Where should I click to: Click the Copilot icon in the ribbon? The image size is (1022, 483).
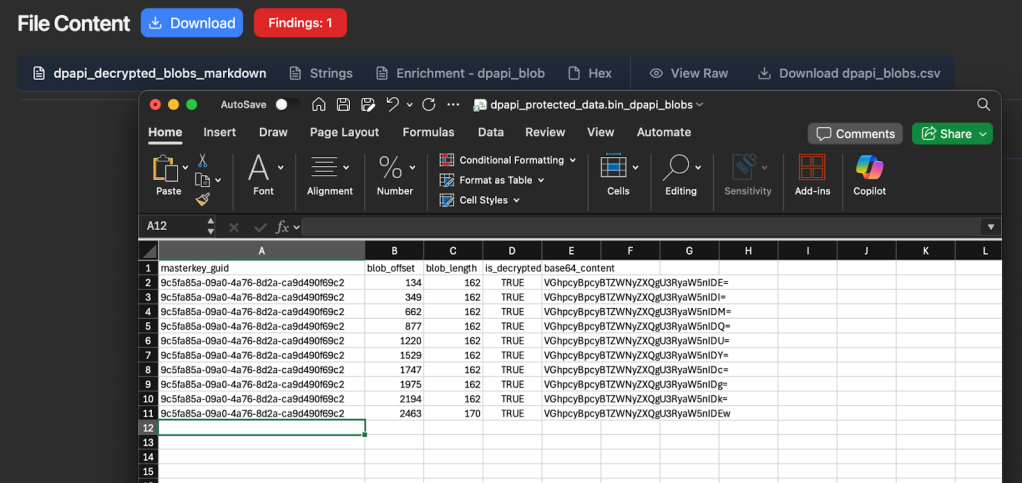pos(869,168)
